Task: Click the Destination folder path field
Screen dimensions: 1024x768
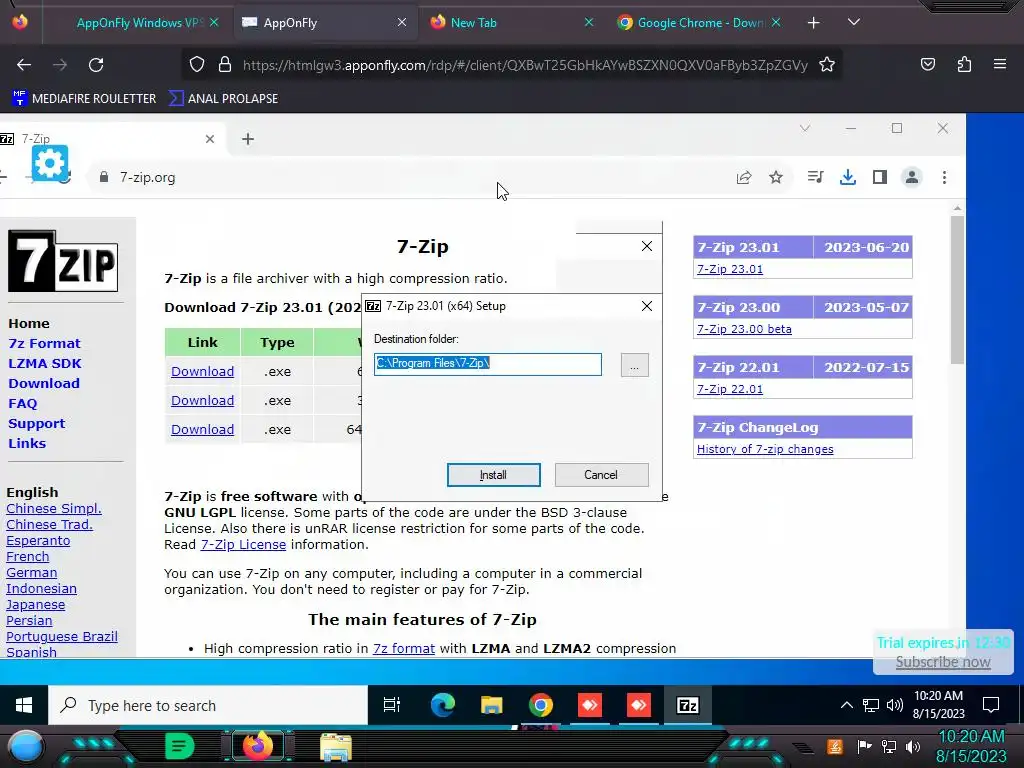Action: point(488,364)
